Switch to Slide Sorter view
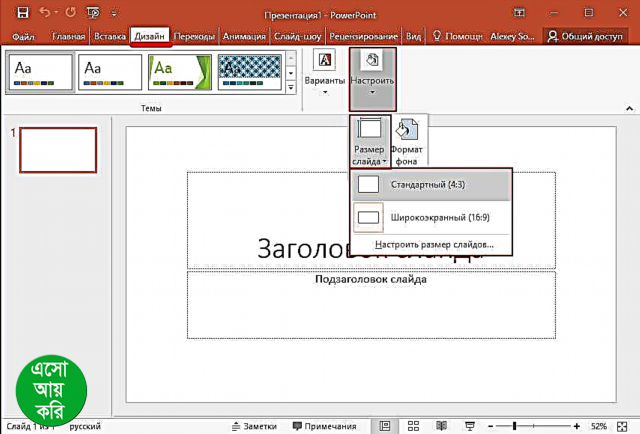This screenshot has height=434, width=640. pos(413,425)
